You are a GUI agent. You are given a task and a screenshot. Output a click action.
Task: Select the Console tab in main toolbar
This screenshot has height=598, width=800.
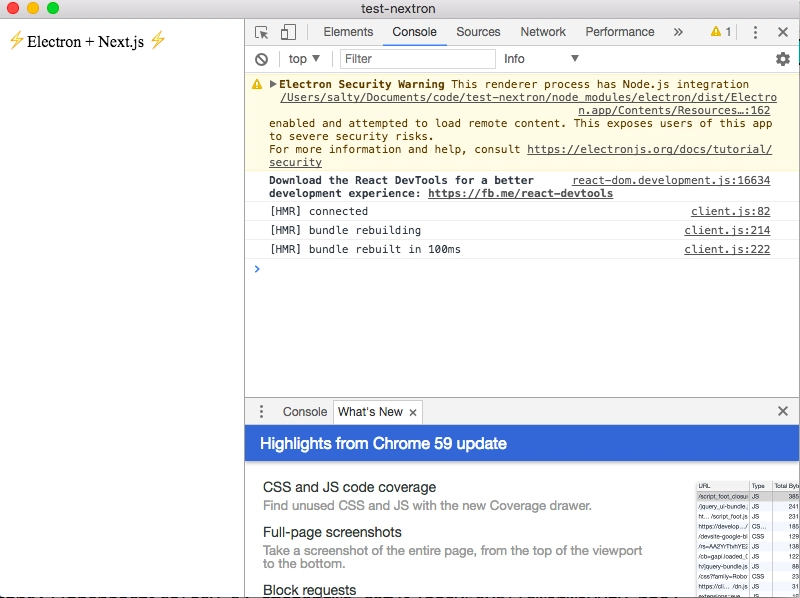[414, 32]
